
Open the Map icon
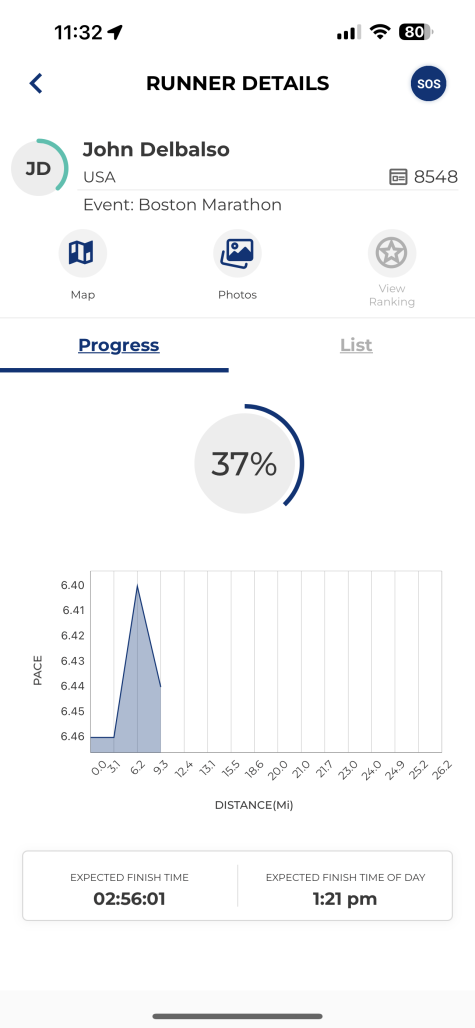(x=83, y=252)
